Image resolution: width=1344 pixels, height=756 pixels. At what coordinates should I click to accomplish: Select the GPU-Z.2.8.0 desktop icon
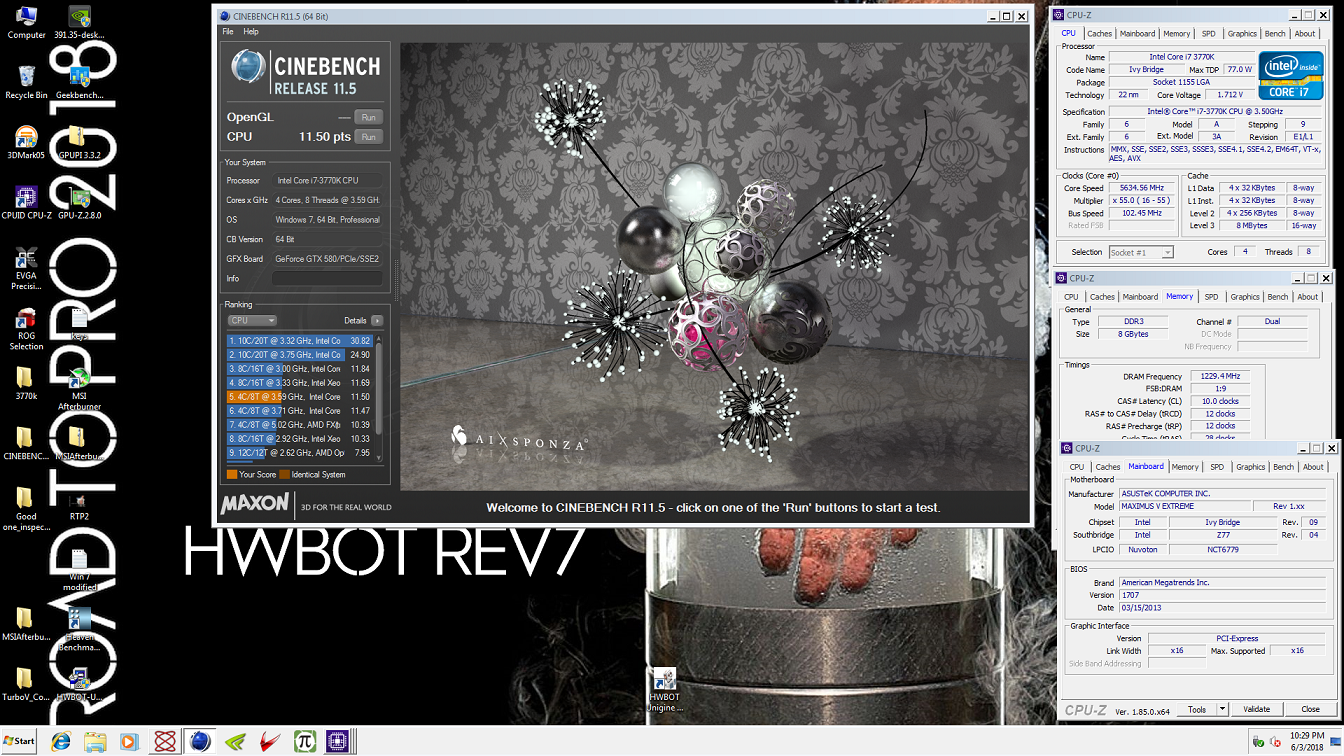point(79,202)
